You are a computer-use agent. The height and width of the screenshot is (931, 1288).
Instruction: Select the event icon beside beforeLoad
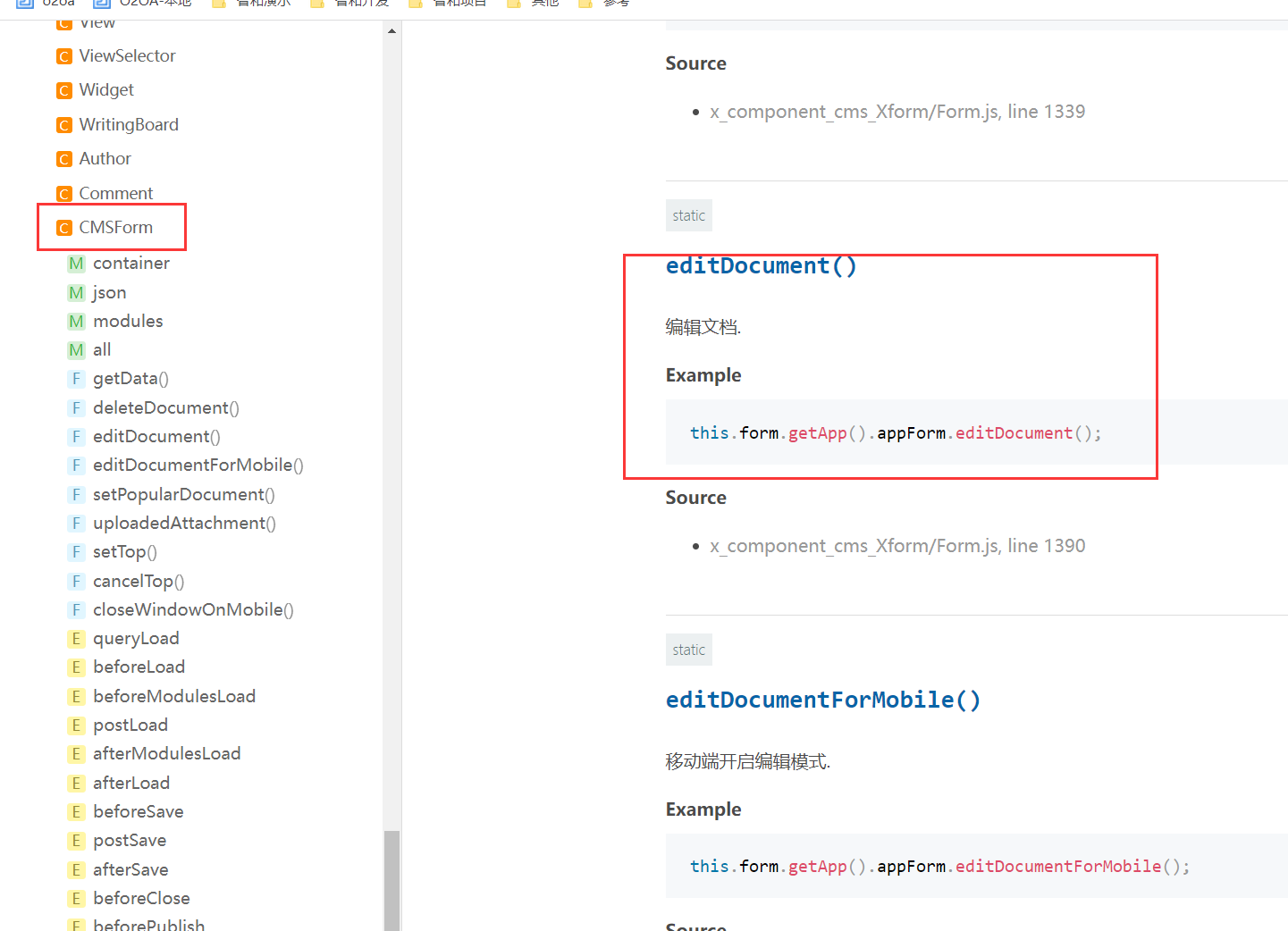click(77, 667)
